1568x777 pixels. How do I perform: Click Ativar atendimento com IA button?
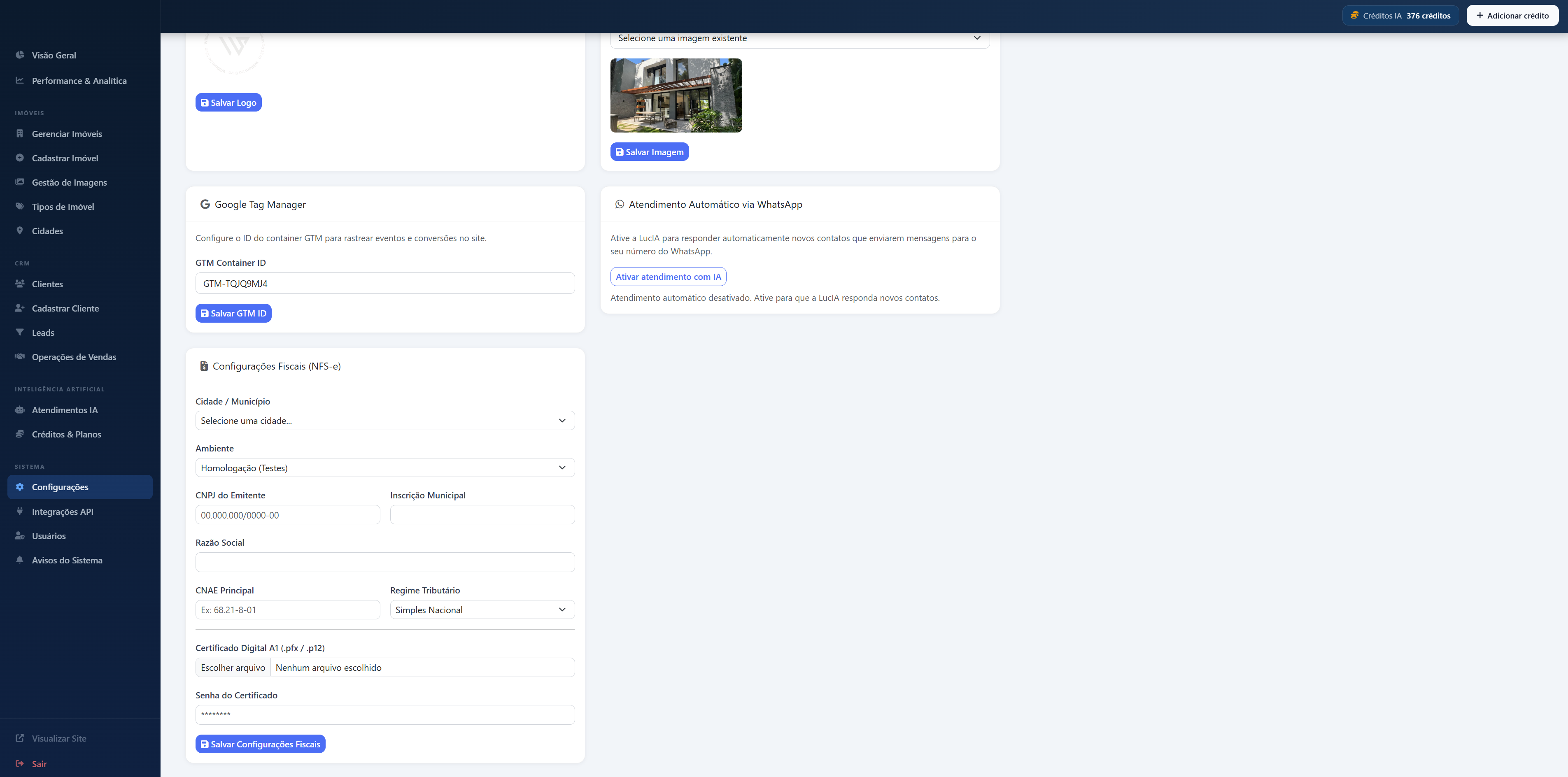[x=668, y=277]
